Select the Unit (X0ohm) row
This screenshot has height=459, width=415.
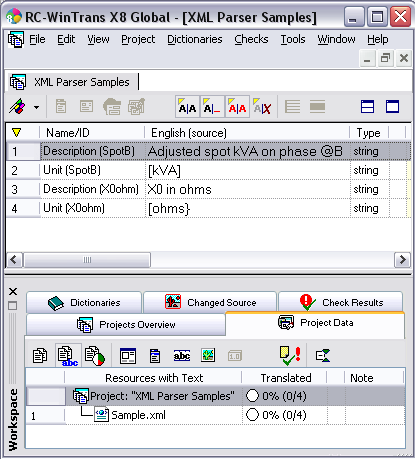coord(208,208)
